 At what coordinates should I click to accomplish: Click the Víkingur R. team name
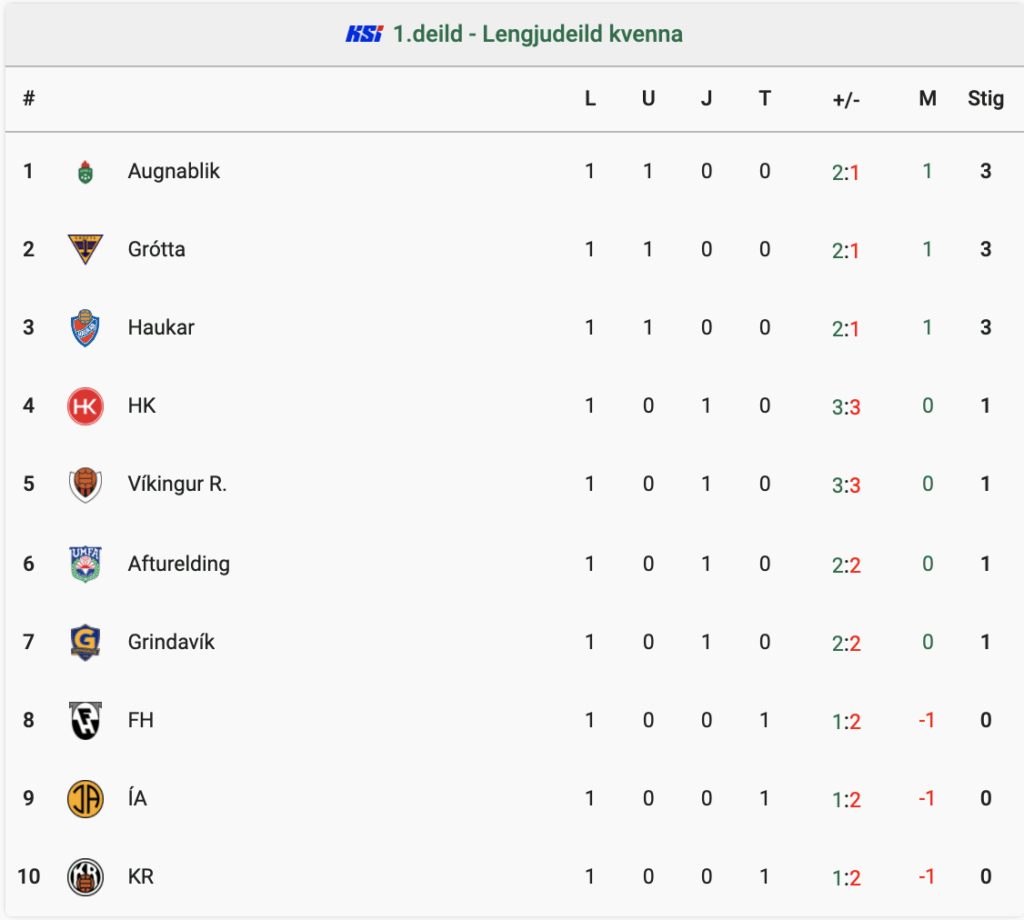point(177,484)
